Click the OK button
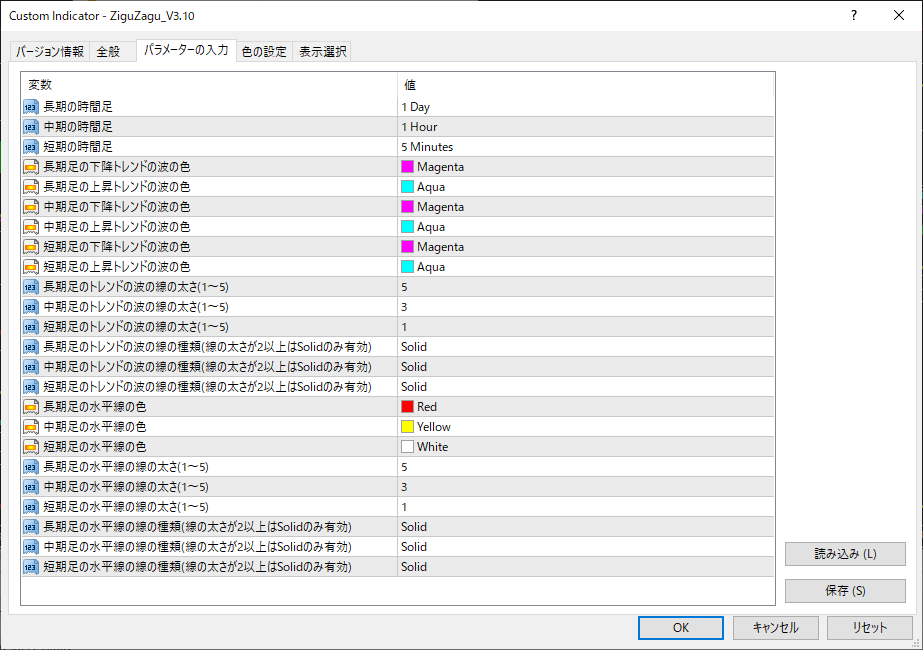 click(x=681, y=628)
